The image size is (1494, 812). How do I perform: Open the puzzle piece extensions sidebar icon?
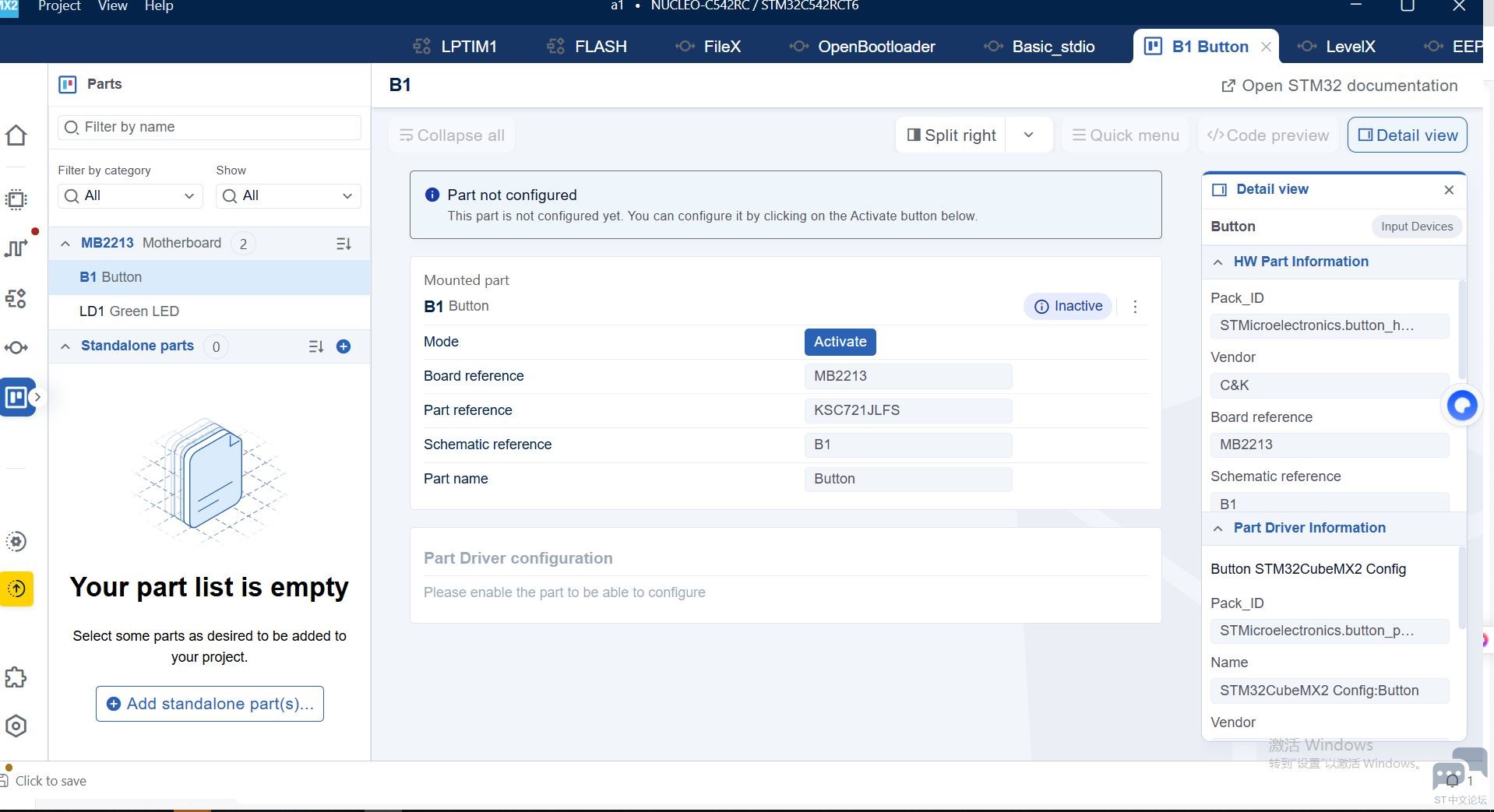(x=16, y=677)
